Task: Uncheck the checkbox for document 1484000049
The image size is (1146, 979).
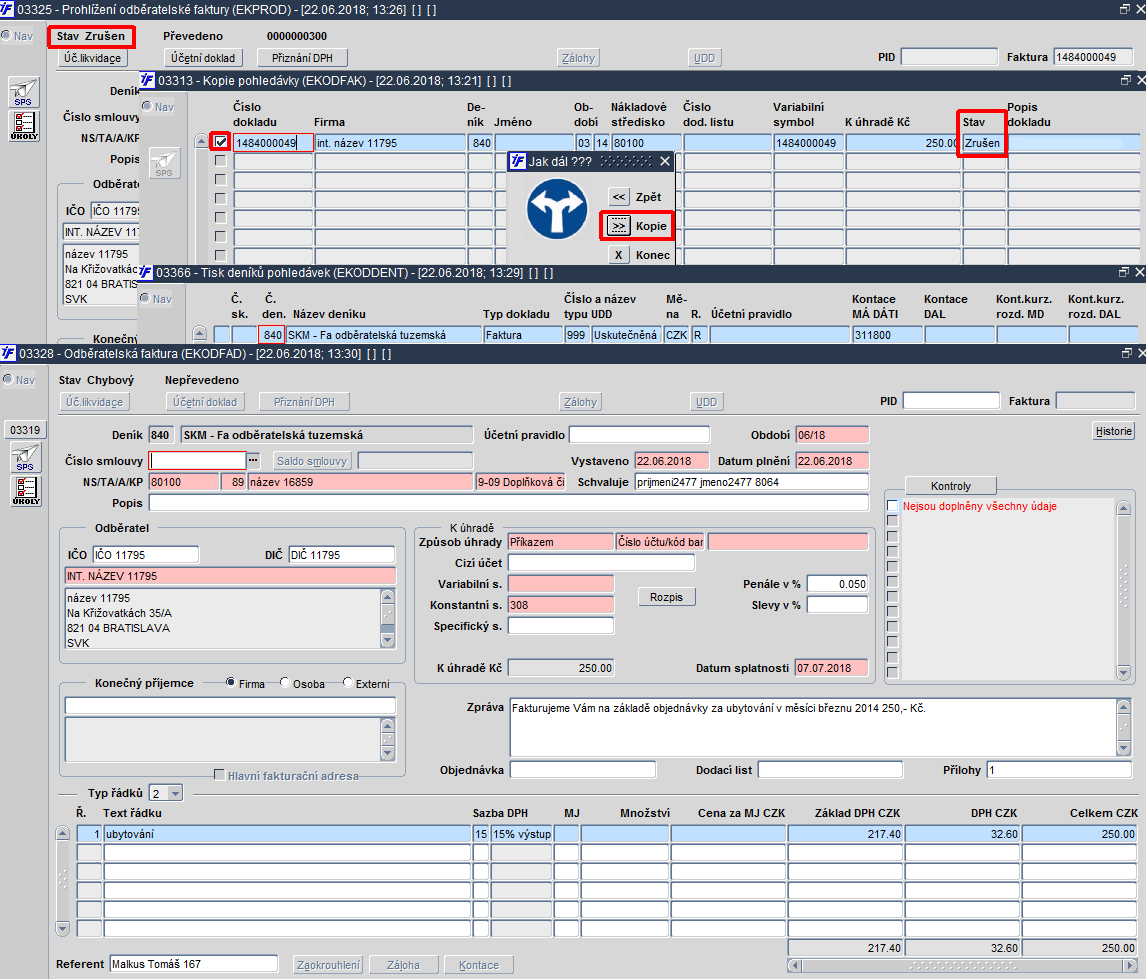Action: coord(220,143)
